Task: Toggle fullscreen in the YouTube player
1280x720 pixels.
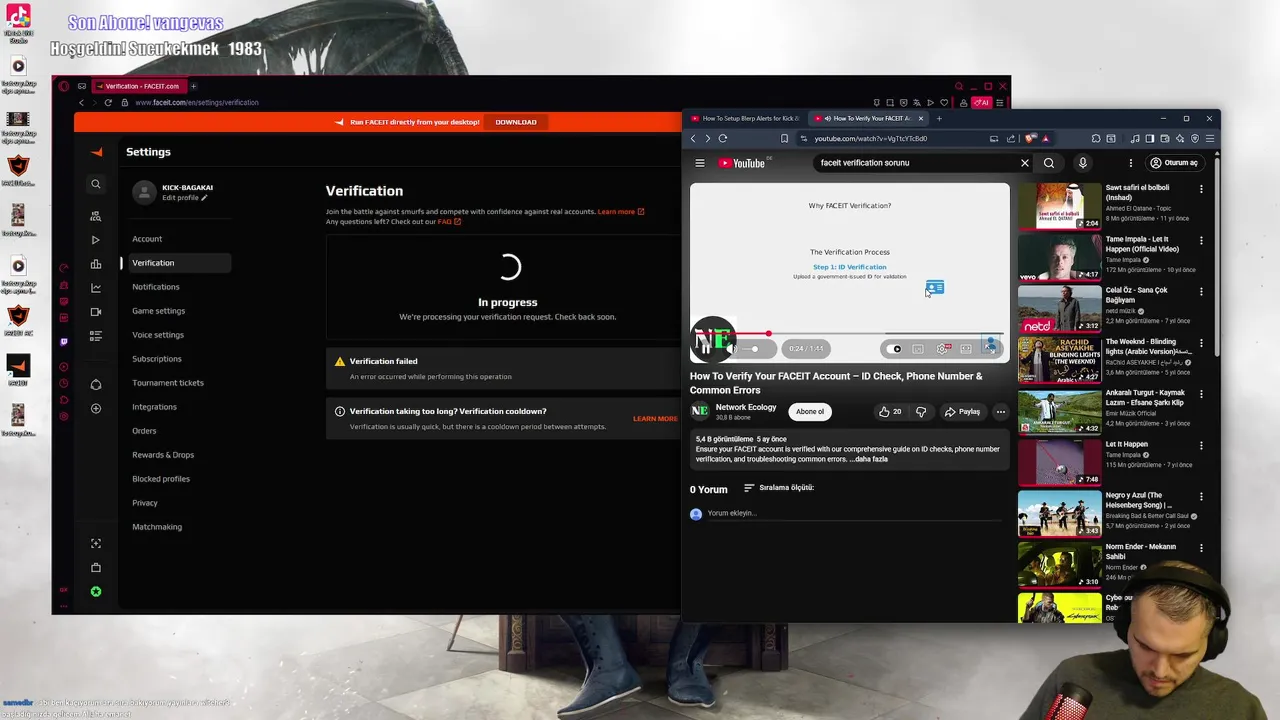Action: click(990, 349)
